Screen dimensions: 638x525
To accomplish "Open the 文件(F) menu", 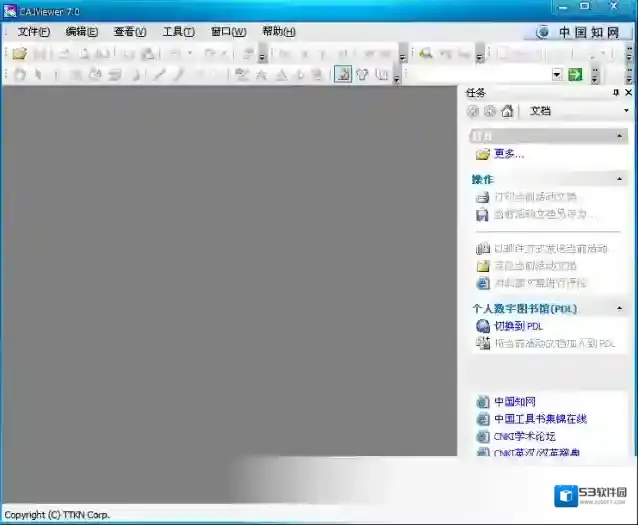I will tap(33, 31).
